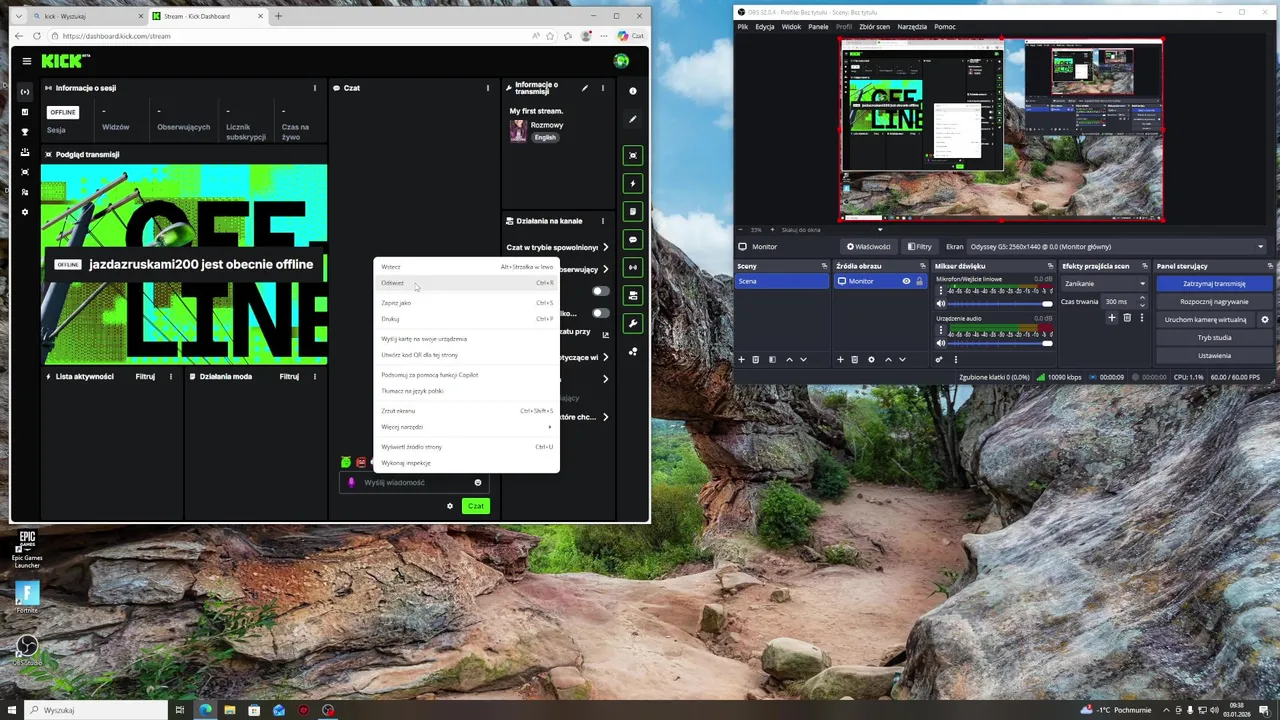The width and height of the screenshot is (1280, 720).
Task: Open Działania na kanale three-dot menu
Action: [603, 221]
